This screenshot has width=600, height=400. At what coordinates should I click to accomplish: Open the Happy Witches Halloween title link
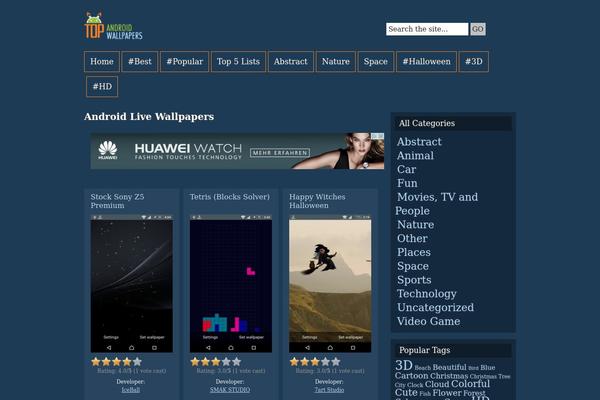point(317,201)
